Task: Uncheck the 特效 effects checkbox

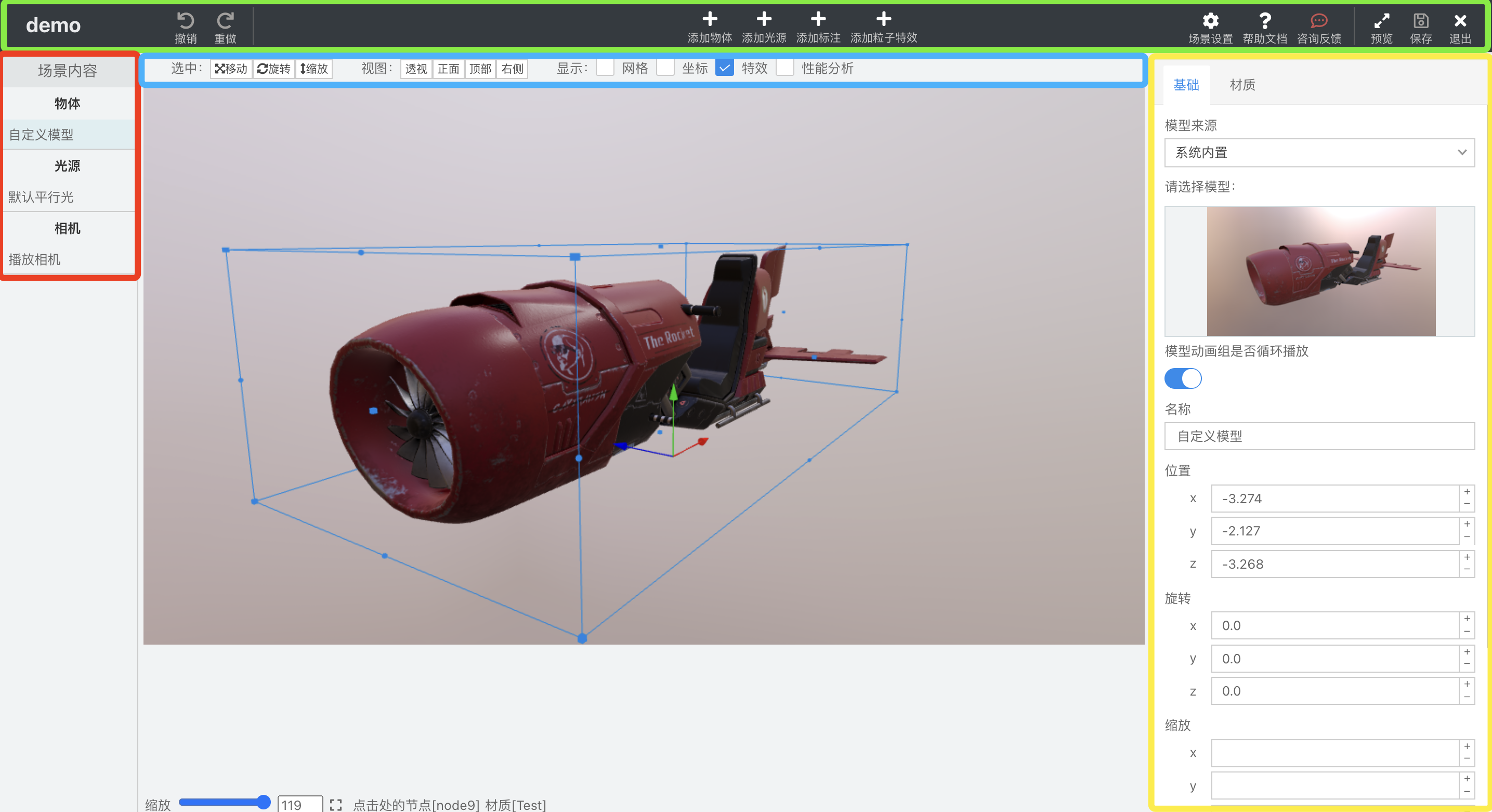Action: 725,68
